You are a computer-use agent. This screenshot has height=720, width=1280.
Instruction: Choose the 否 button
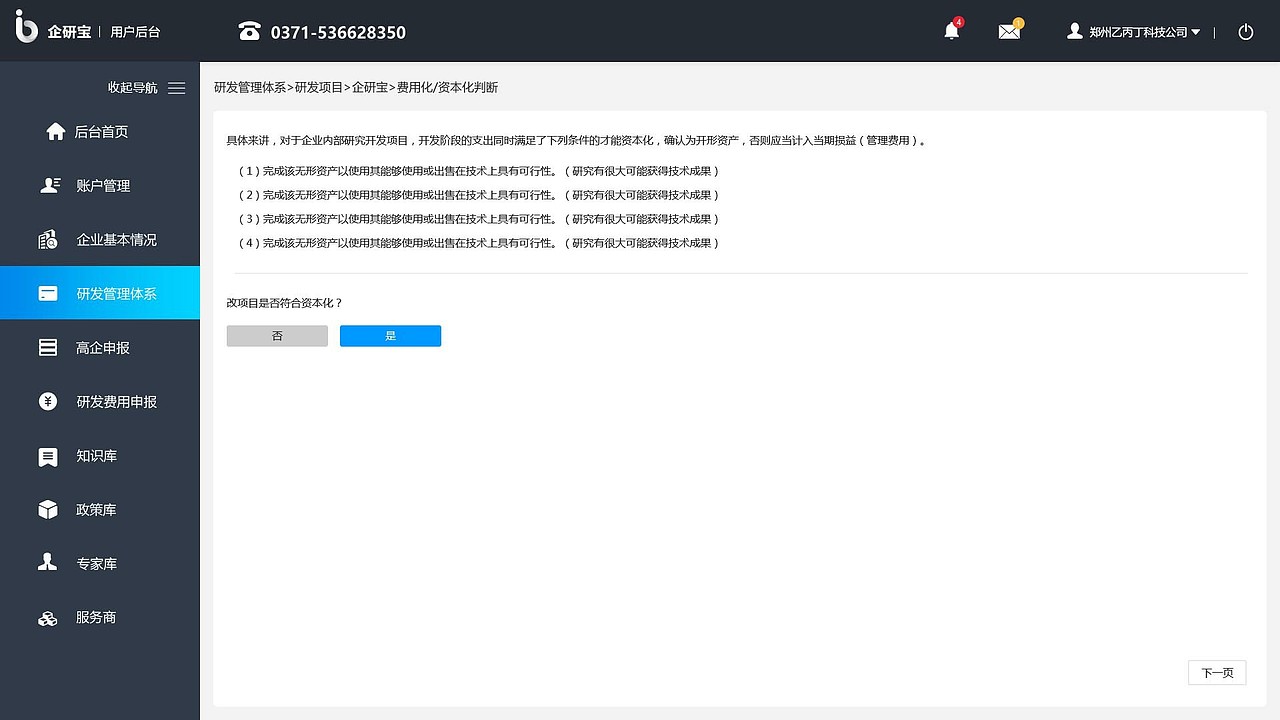point(277,336)
